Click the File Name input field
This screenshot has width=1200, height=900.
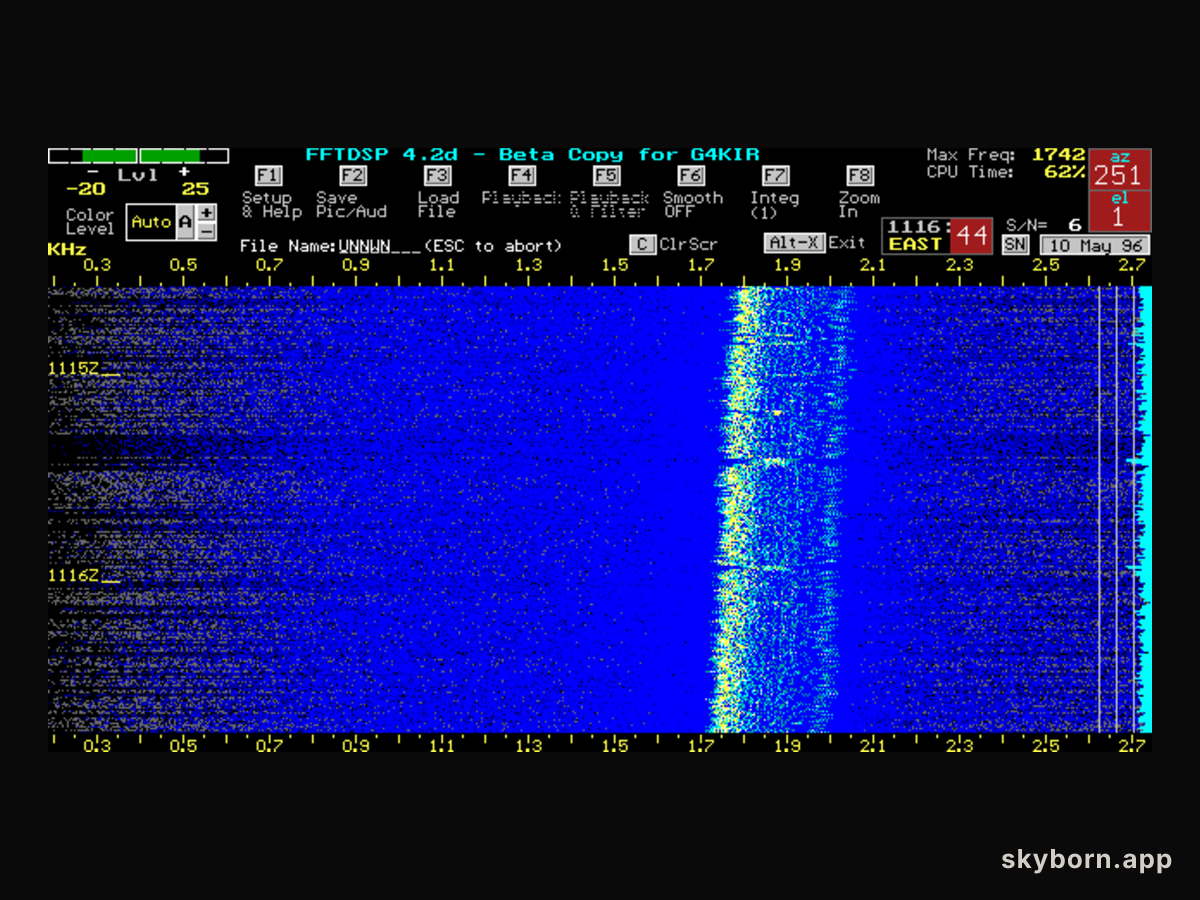[380, 246]
